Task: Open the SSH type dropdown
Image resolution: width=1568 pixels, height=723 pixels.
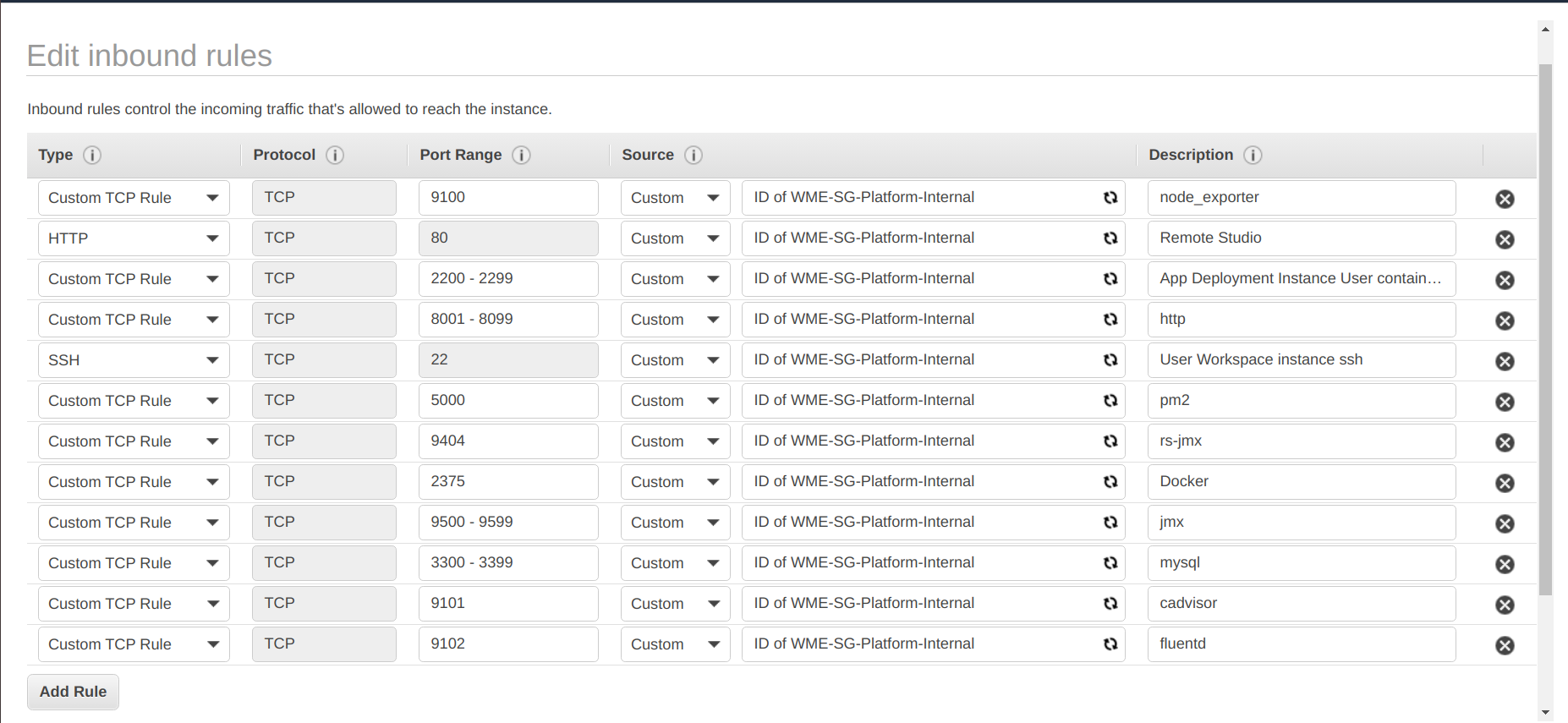Action: (134, 360)
